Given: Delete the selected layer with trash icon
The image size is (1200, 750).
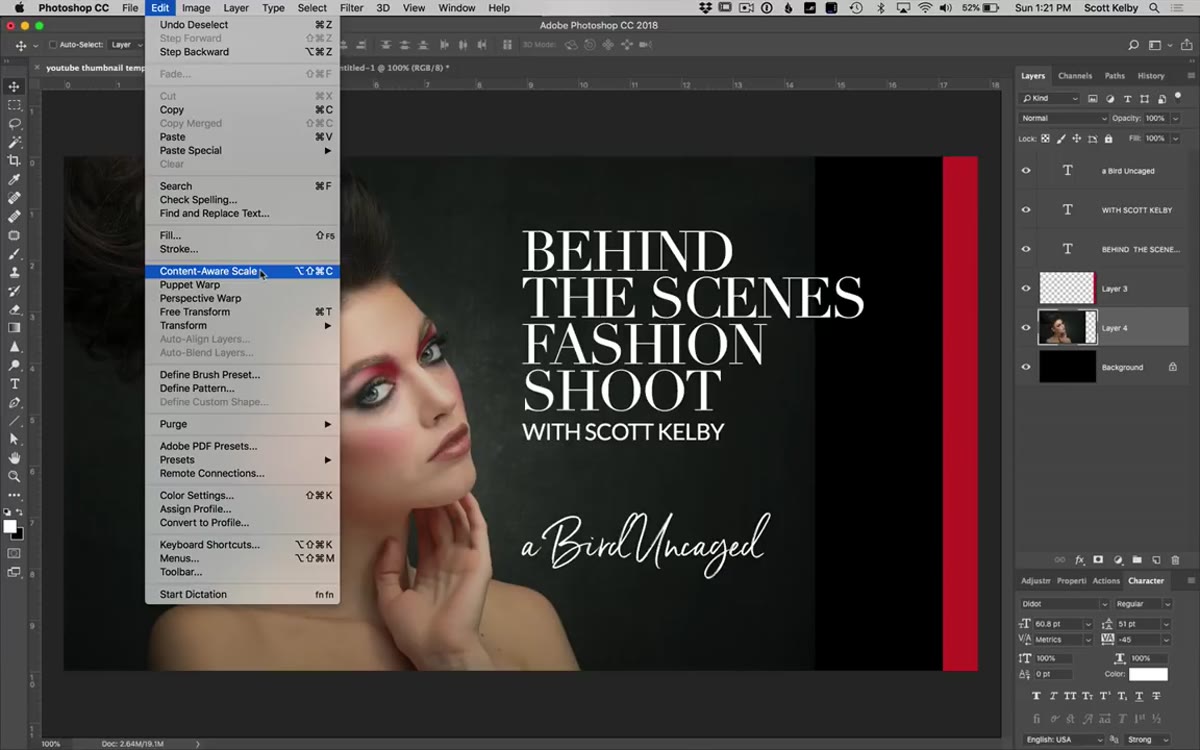Looking at the screenshot, I should [x=1175, y=560].
